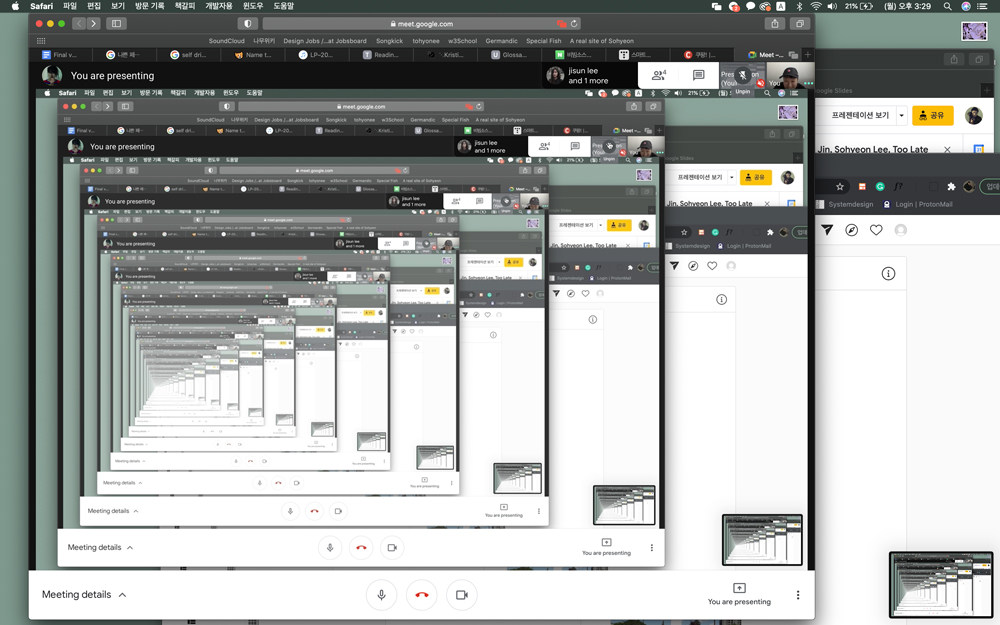This screenshot has height=625, width=1000.
Task: Unpin the presentation tile
Action: pos(743,75)
